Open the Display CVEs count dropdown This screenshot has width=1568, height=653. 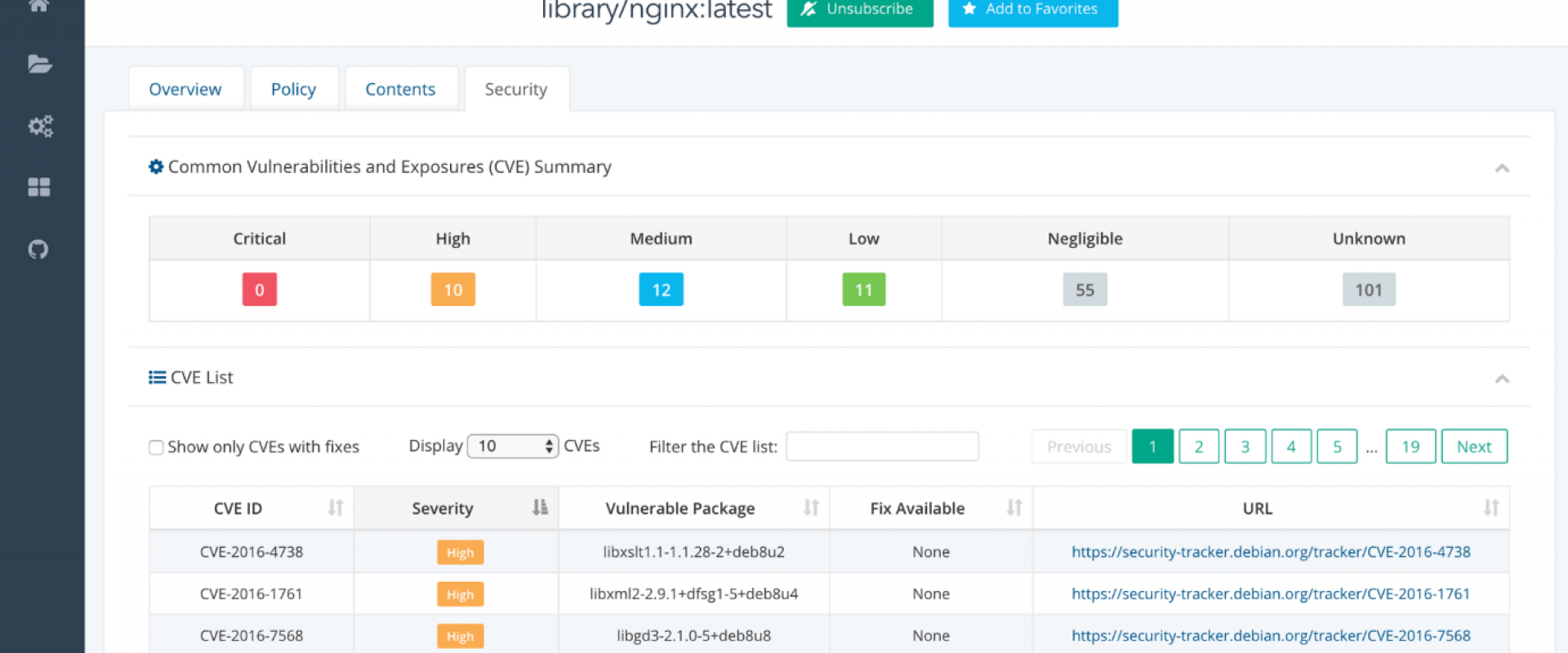[x=513, y=446]
